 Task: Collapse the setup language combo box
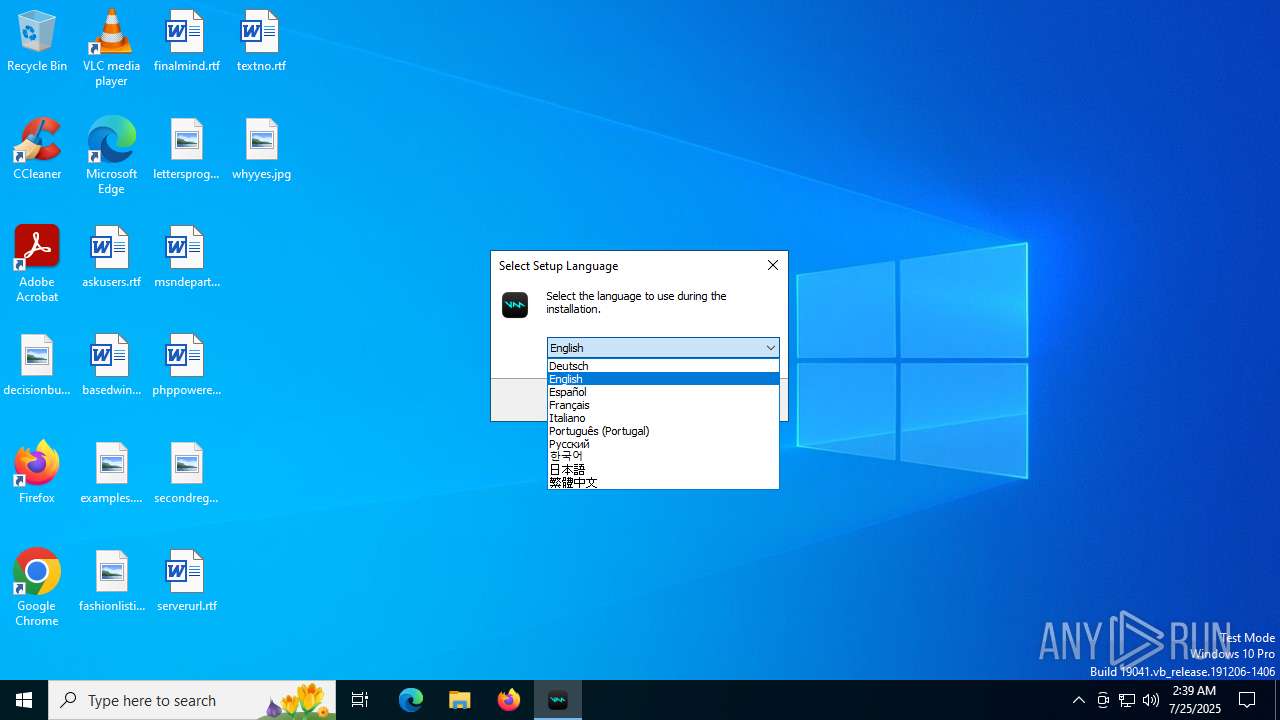coord(770,348)
